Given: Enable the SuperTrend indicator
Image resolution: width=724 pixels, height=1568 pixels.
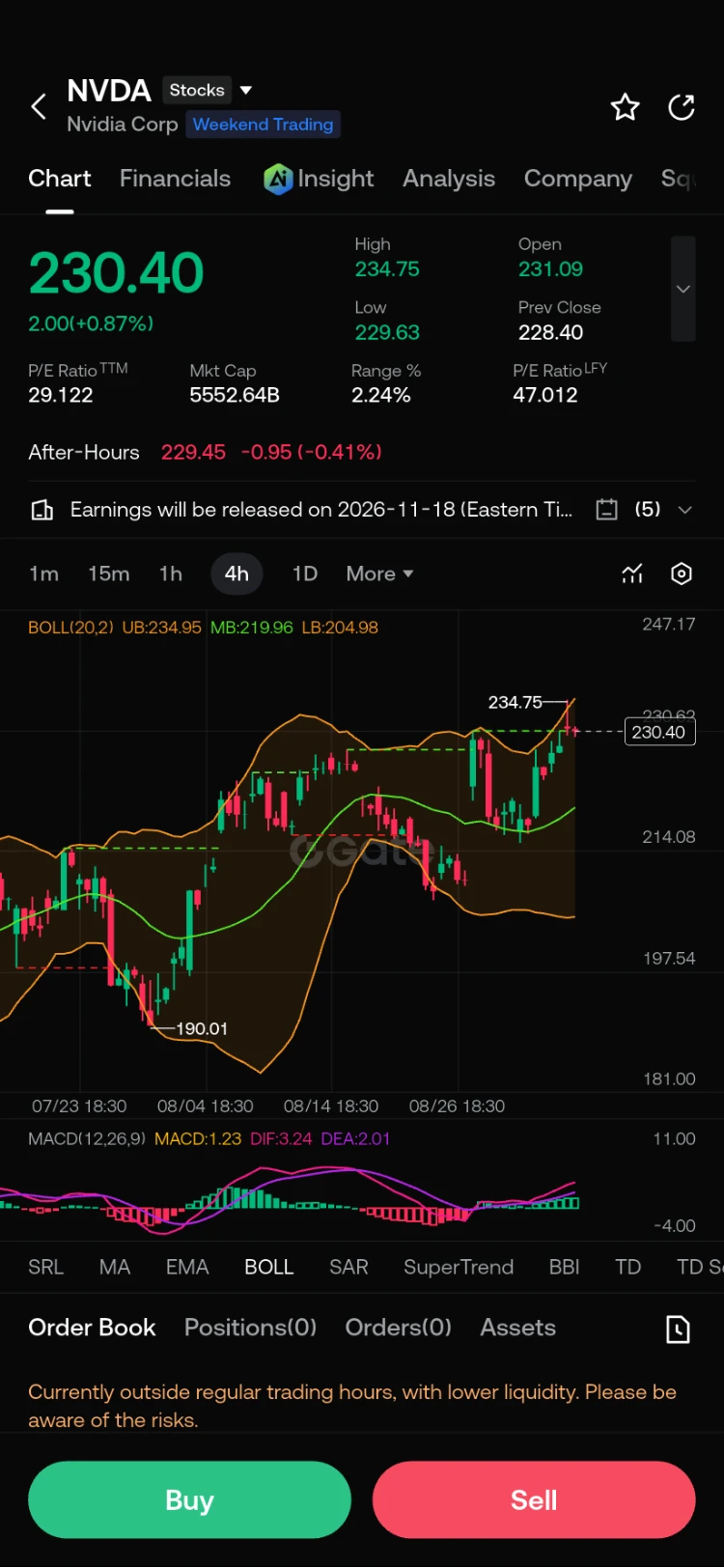Looking at the screenshot, I should click(x=459, y=1267).
